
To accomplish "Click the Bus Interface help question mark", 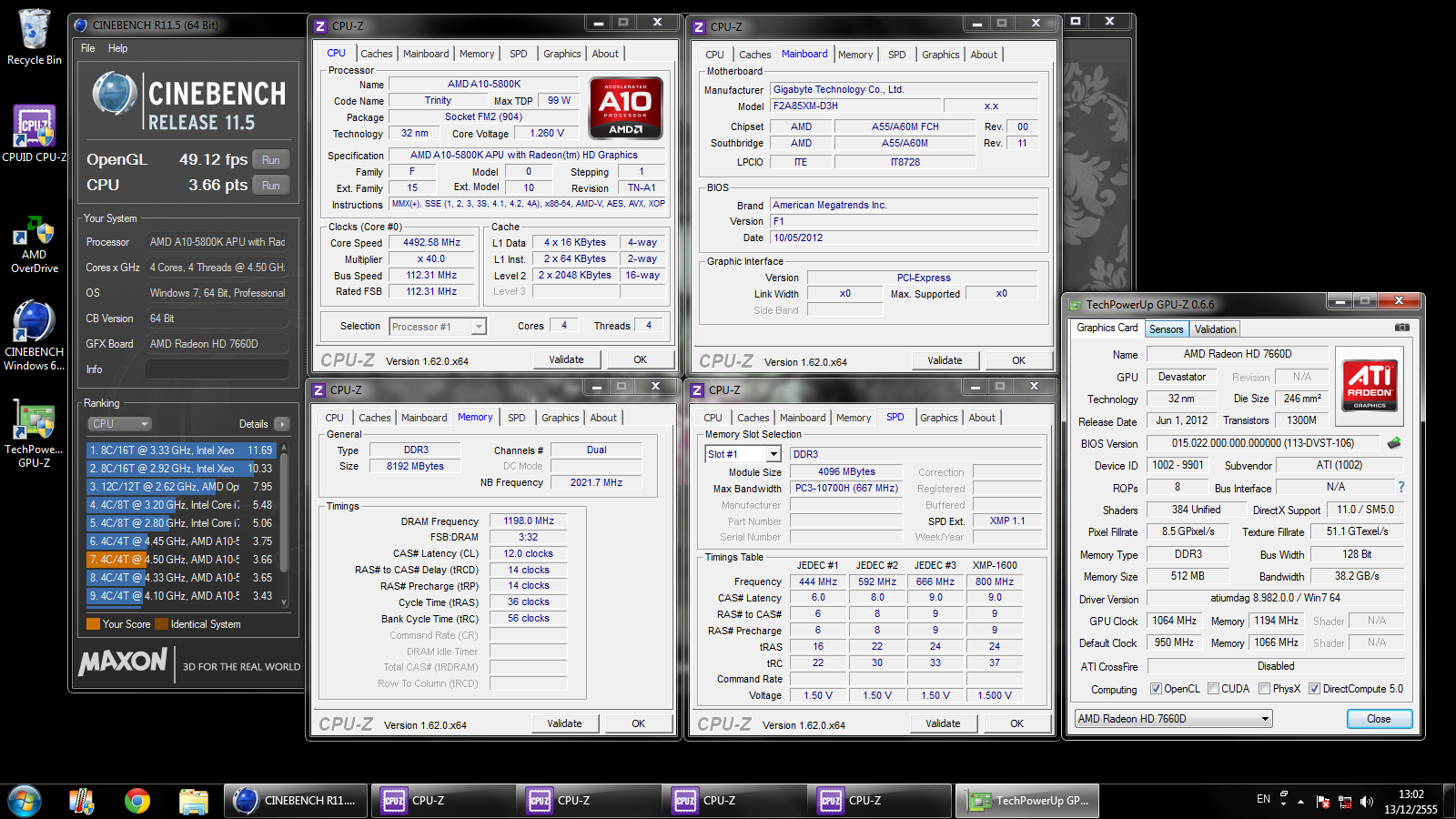I will 1401,487.
